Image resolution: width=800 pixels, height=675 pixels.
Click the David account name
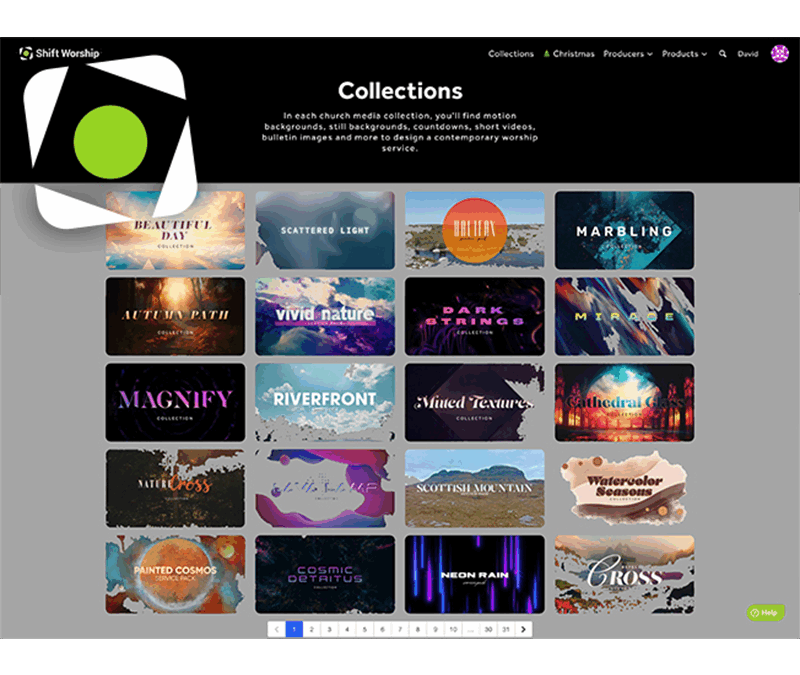[x=747, y=54]
